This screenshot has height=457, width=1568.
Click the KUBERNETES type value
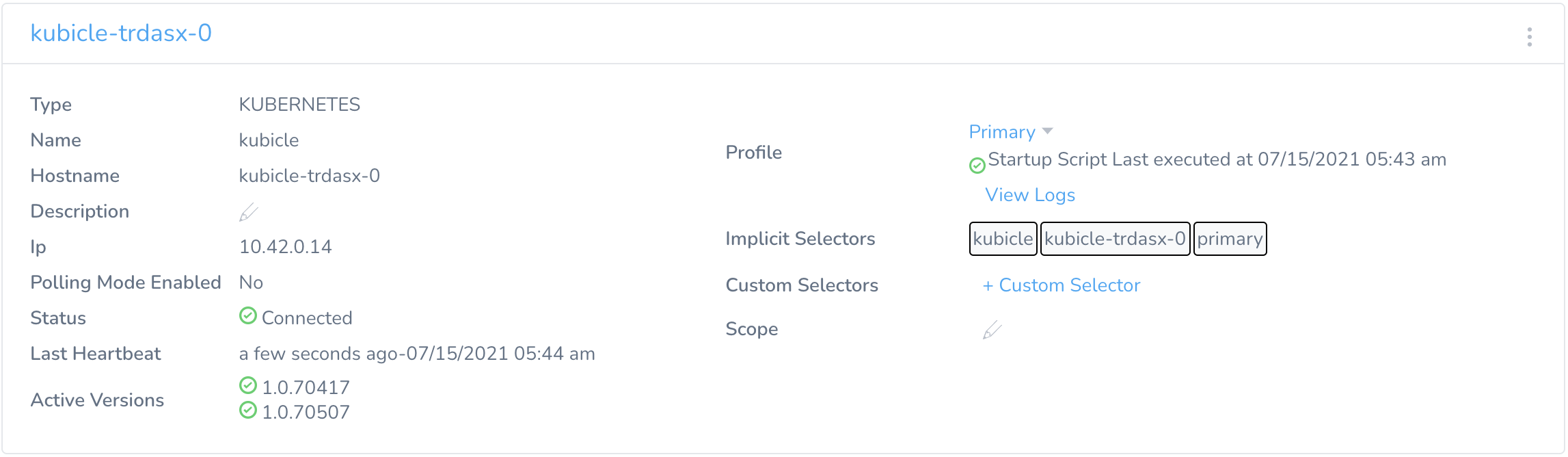299,105
